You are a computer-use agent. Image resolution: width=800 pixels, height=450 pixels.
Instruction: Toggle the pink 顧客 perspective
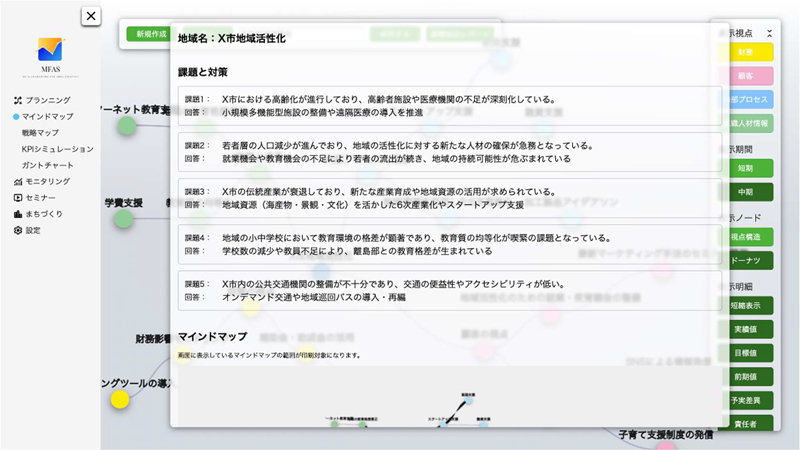pyautogui.click(x=745, y=76)
